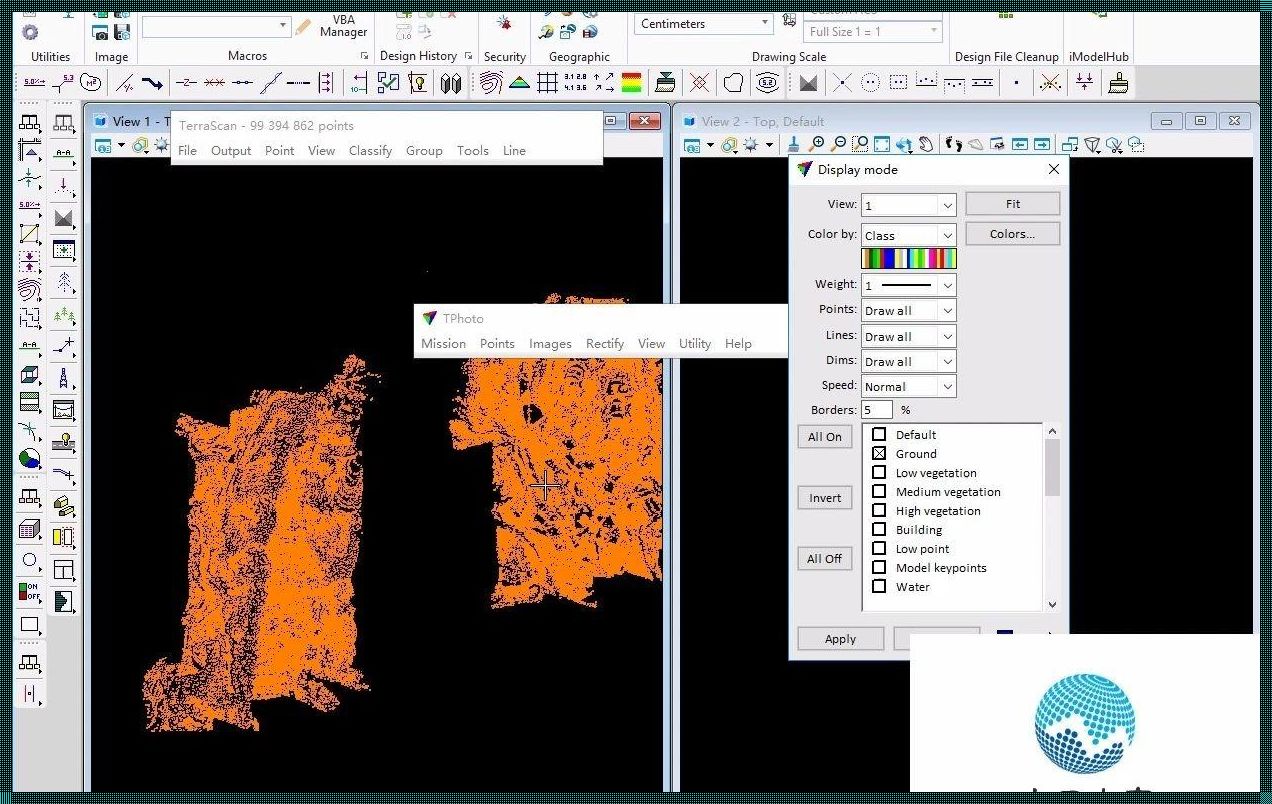
Task: Open the macros name dropdown in ribbon
Action: (216, 27)
